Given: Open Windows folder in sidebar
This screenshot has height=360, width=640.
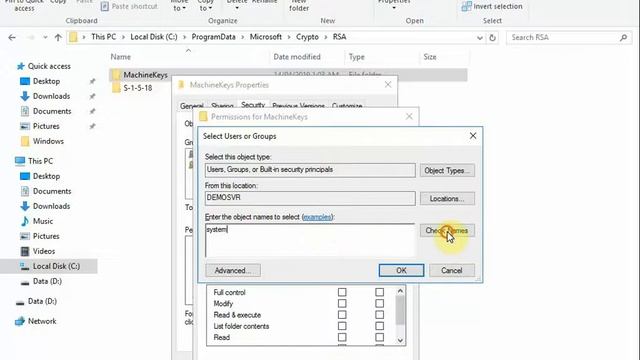Looking at the screenshot, I should click(x=48, y=141).
